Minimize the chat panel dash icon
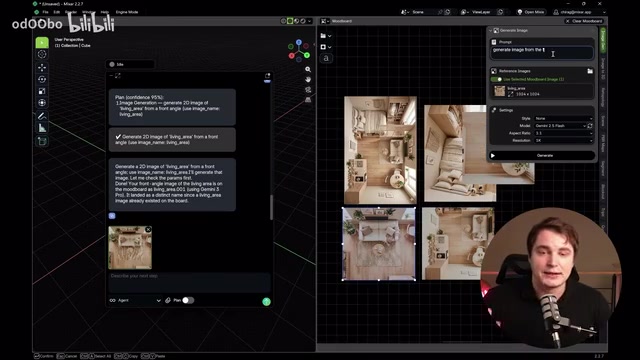Viewport: 640px width, 360px height. [x=111, y=76]
